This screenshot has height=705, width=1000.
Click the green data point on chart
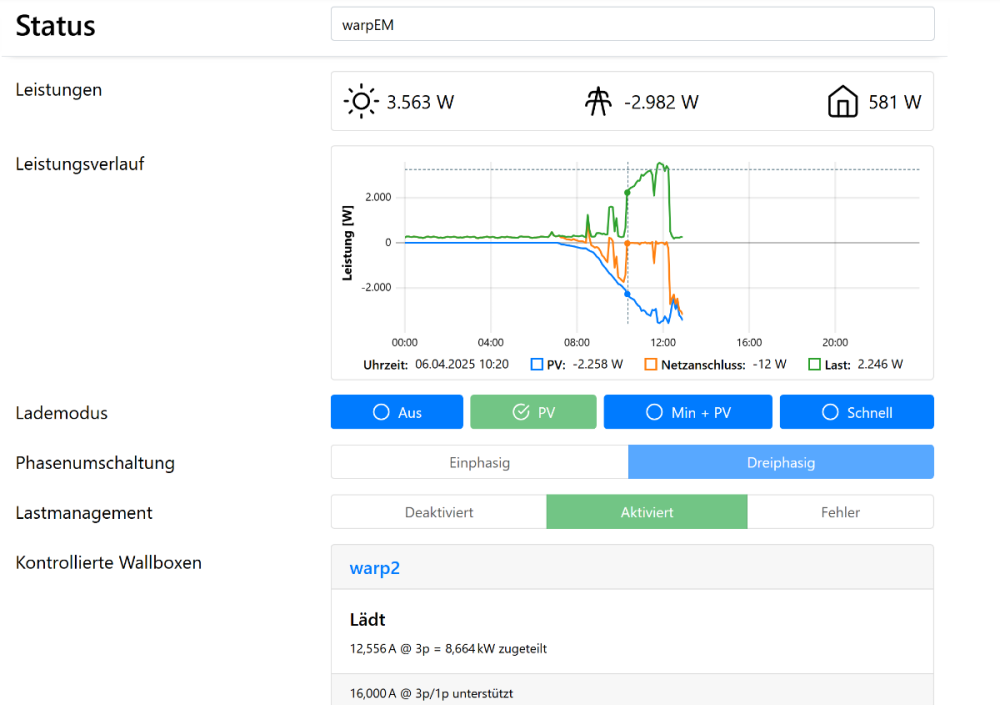click(x=627, y=192)
